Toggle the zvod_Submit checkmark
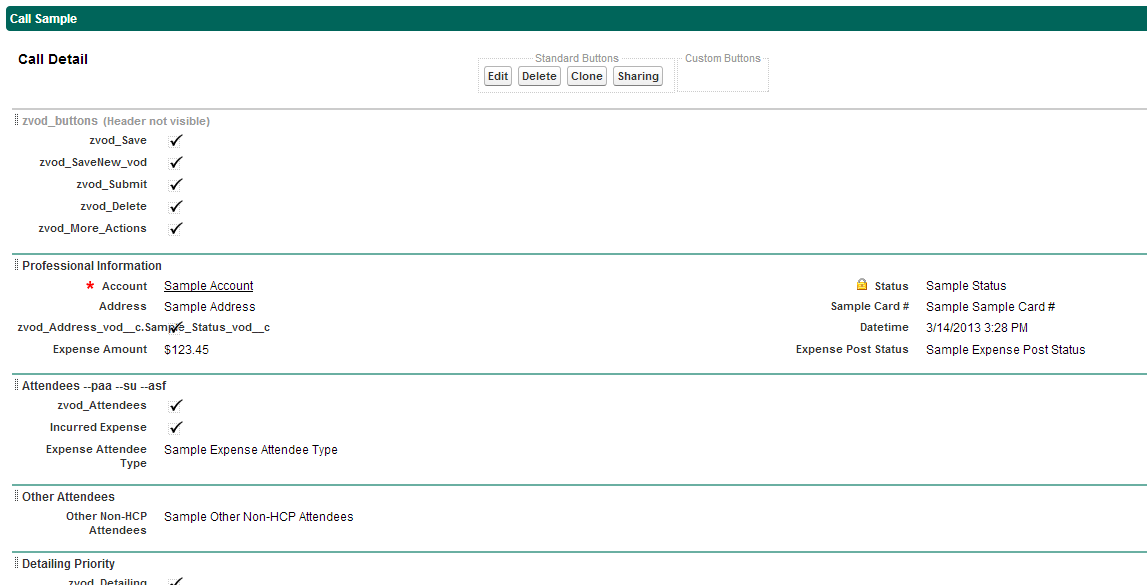The image size is (1147, 585). 176,185
